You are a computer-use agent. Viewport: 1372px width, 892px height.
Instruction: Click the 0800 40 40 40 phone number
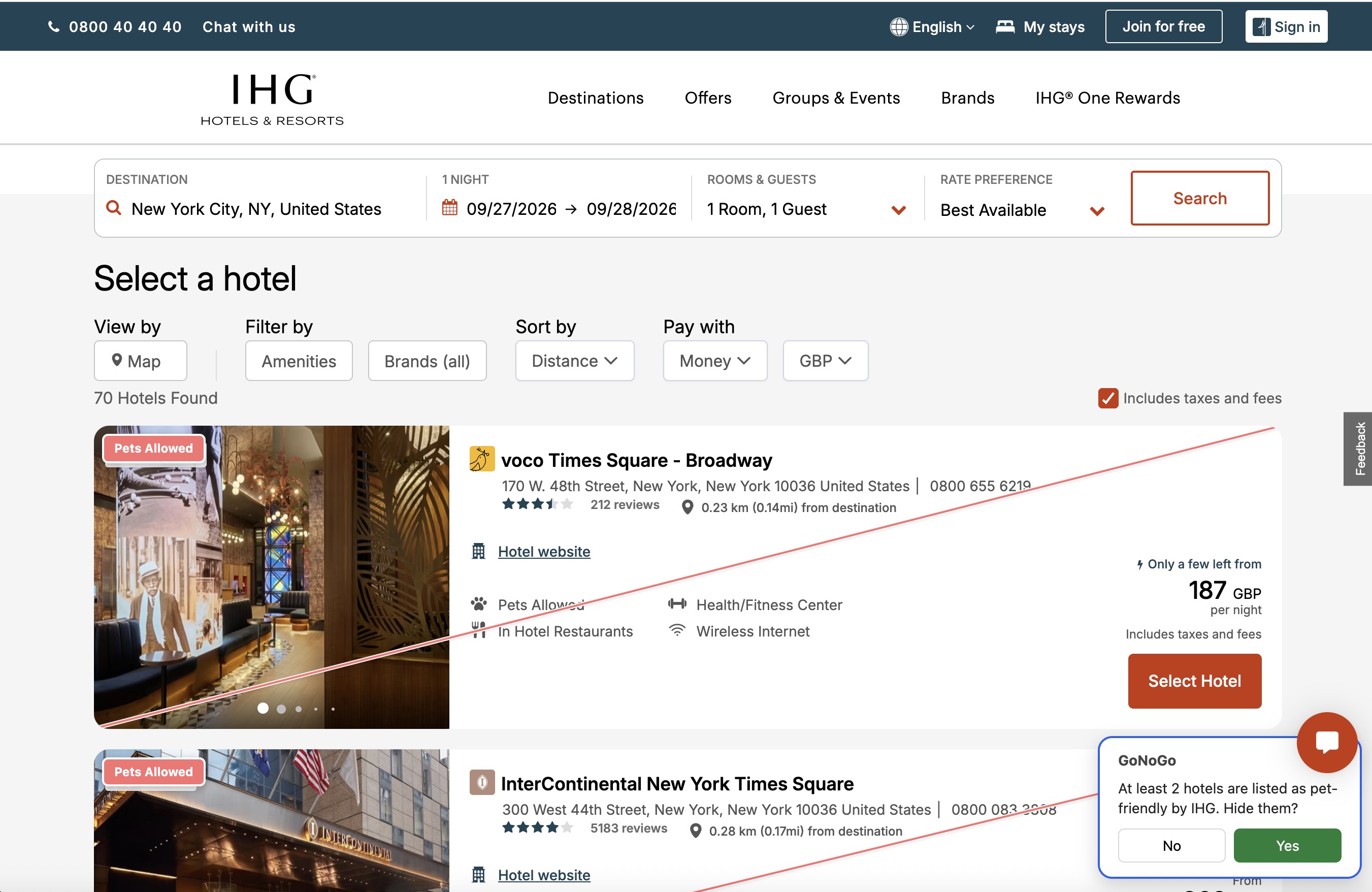coord(125,26)
